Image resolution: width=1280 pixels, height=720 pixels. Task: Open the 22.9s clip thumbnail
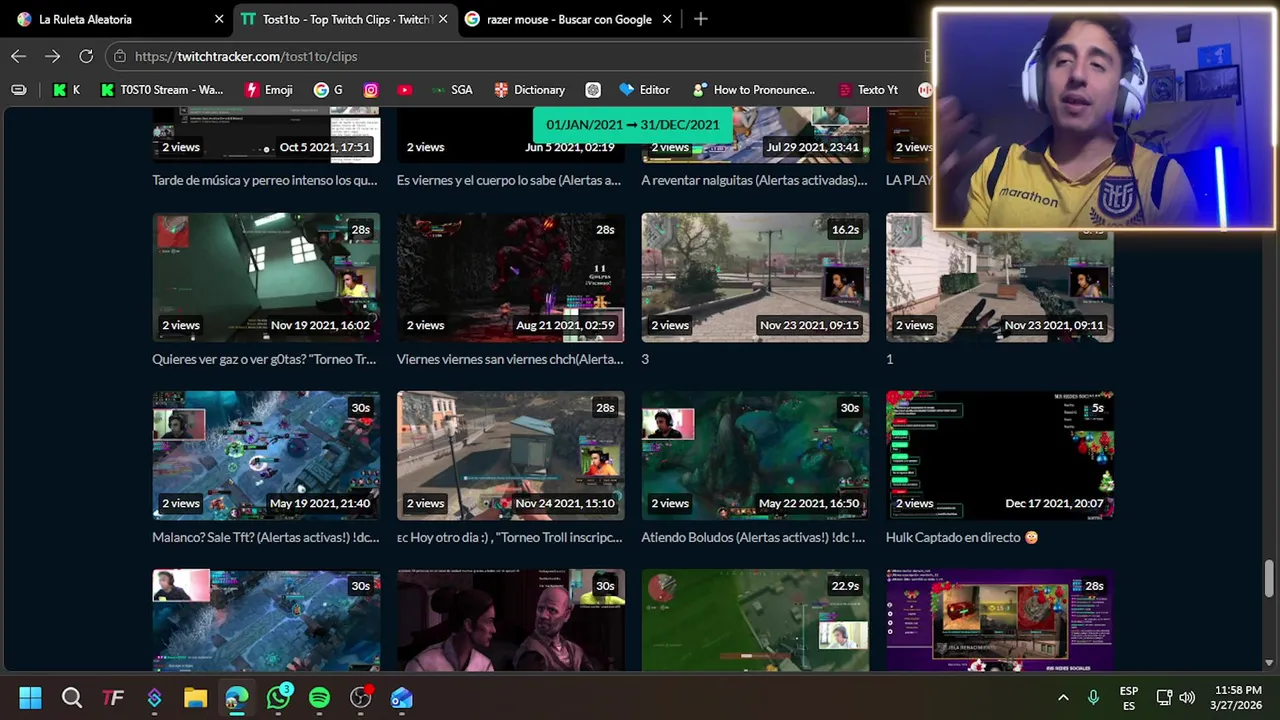tap(755, 621)
